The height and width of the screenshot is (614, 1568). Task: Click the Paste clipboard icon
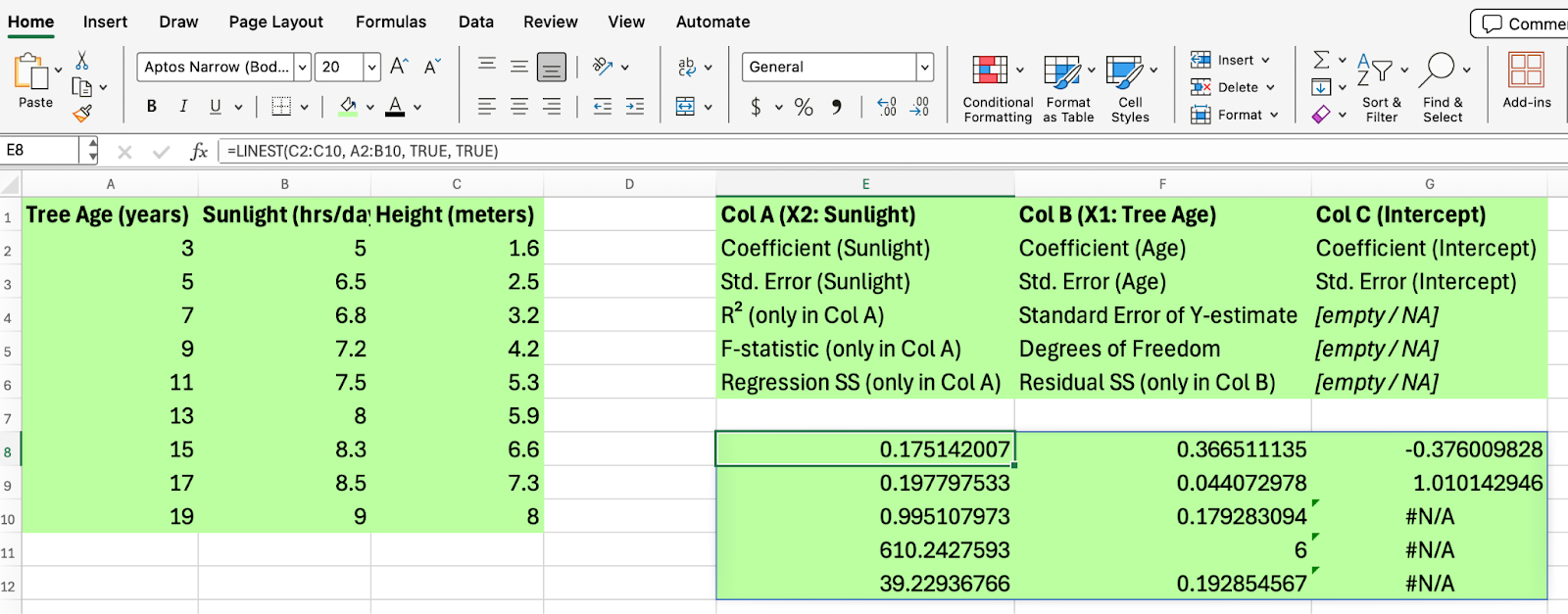pos(31,71)
